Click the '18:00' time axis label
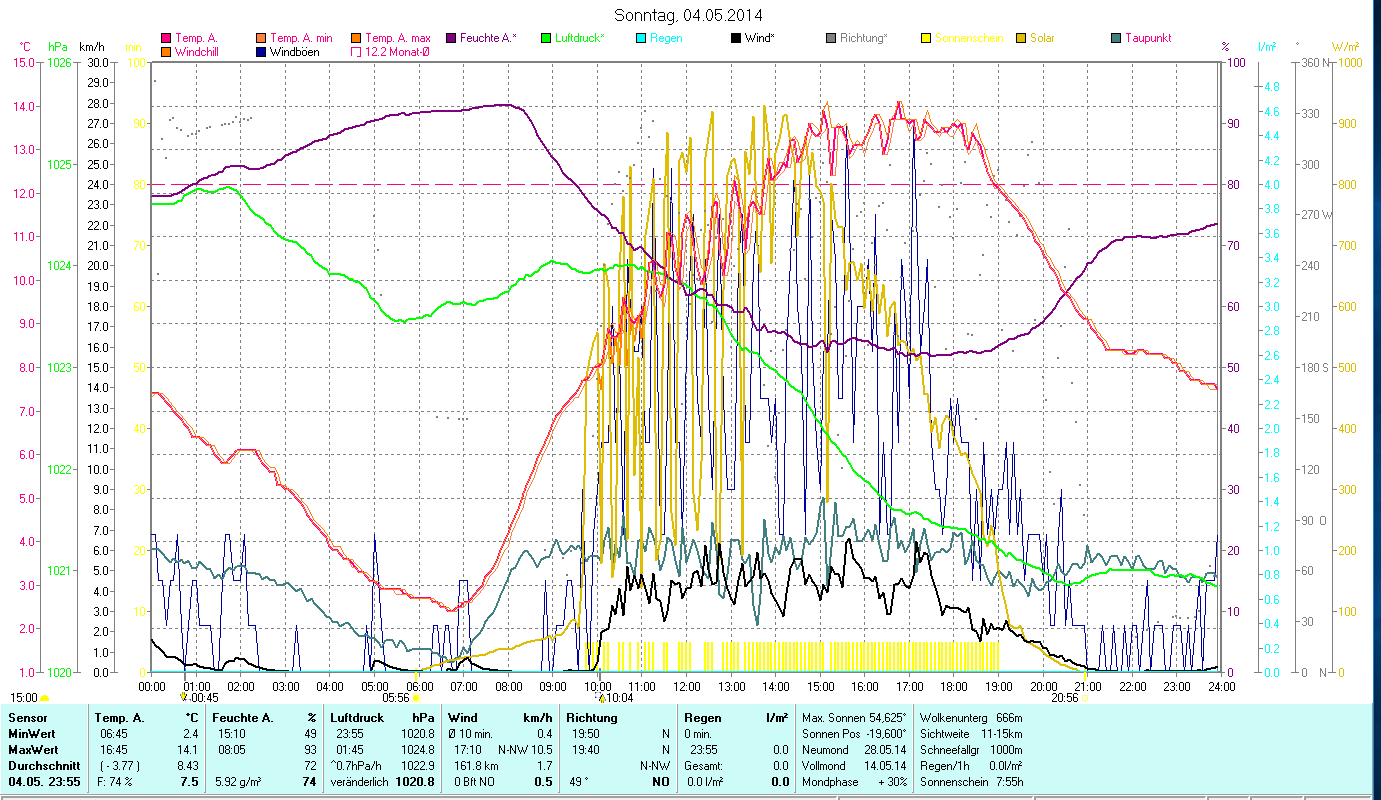 (954, 687)
